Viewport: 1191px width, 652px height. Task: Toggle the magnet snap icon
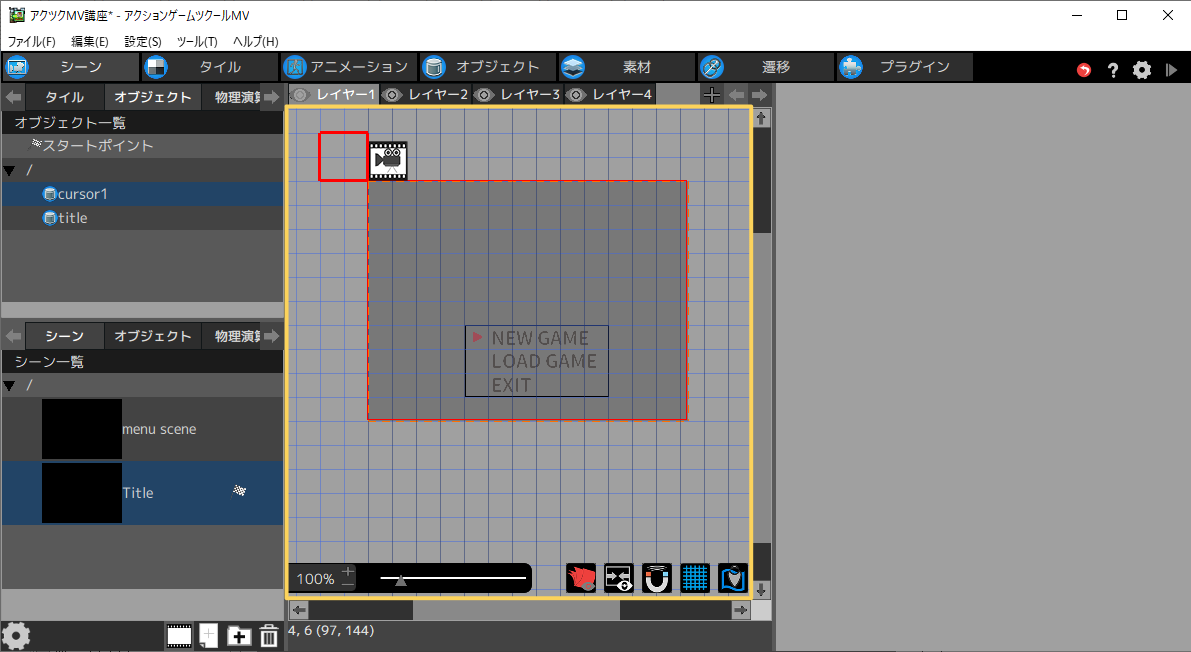point(657,578)
